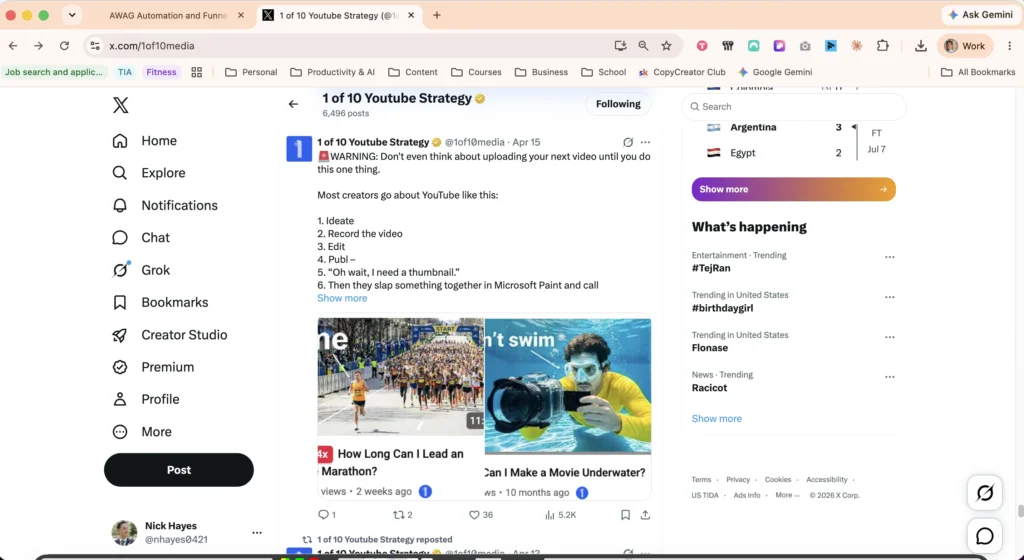Screen dimensions: 1024x560
Task: Open options for Flonase trend
Action: click(x=889, y=337)
